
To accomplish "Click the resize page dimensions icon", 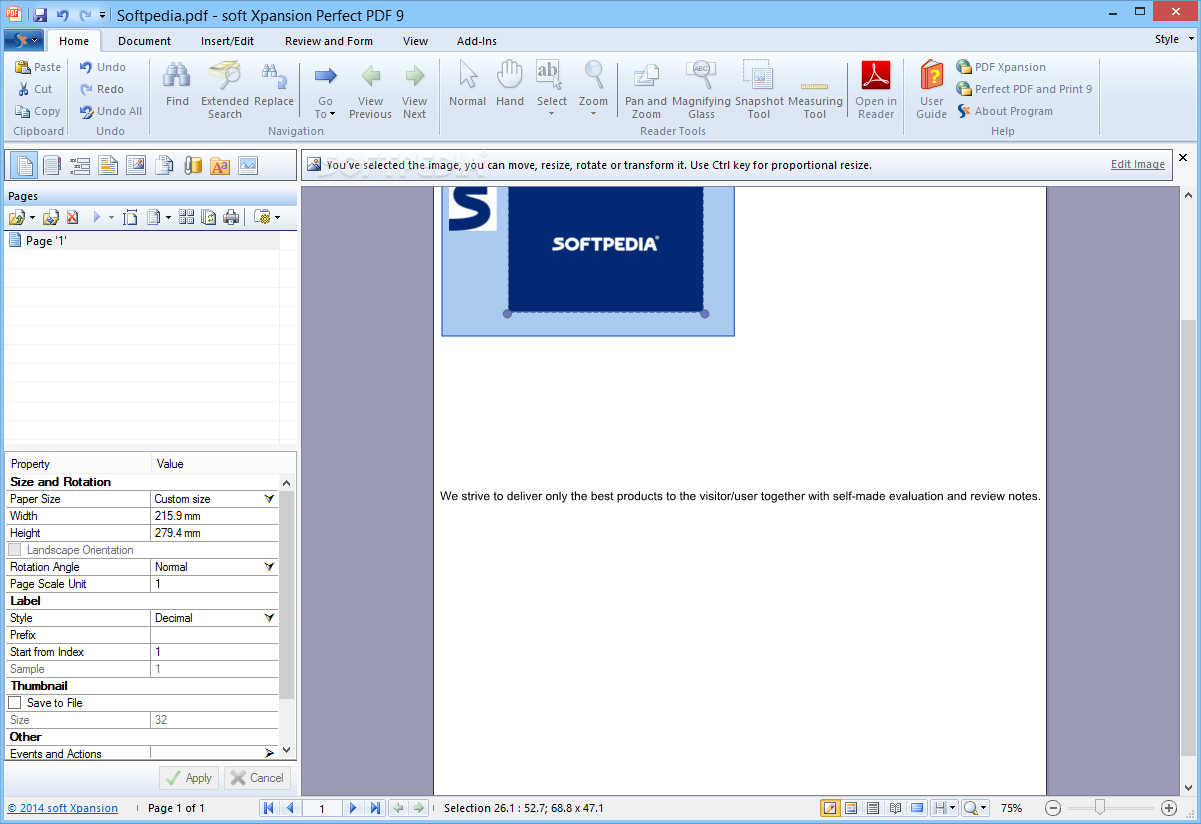I will [130, 217].
